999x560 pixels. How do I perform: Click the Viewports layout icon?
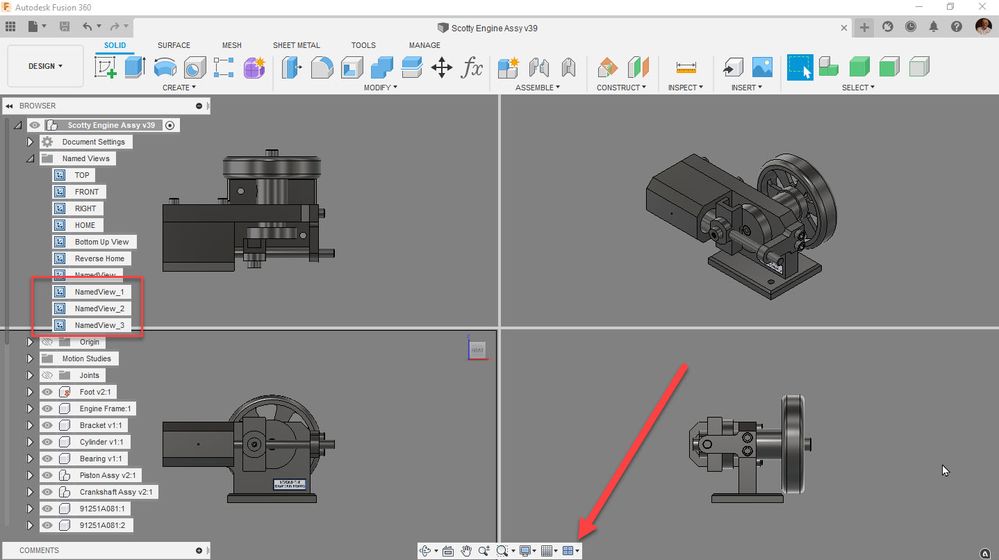[568, 550]
